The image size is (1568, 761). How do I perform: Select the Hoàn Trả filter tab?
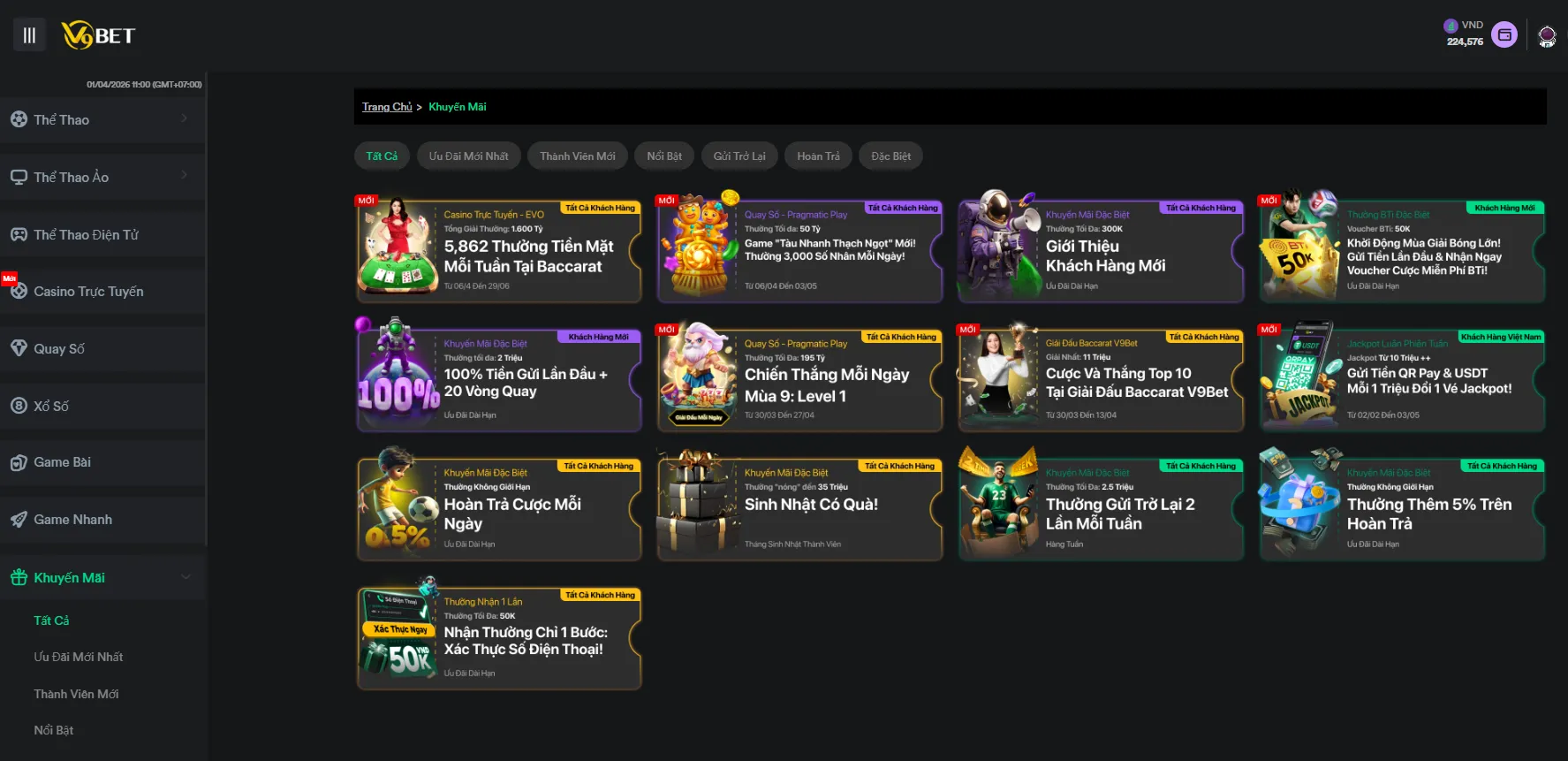[818, 156]
